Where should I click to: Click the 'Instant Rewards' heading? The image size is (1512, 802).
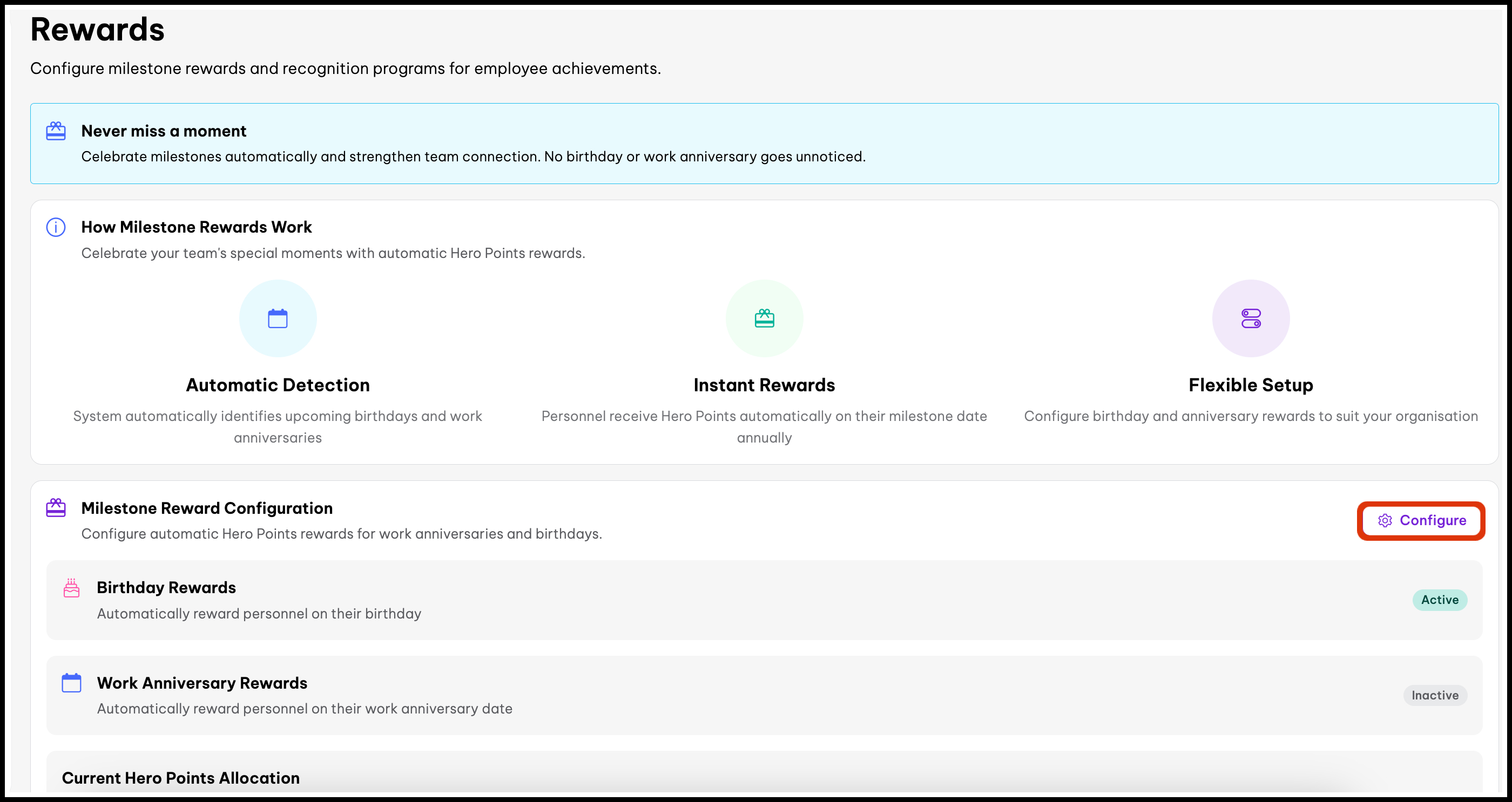[764, 385]
